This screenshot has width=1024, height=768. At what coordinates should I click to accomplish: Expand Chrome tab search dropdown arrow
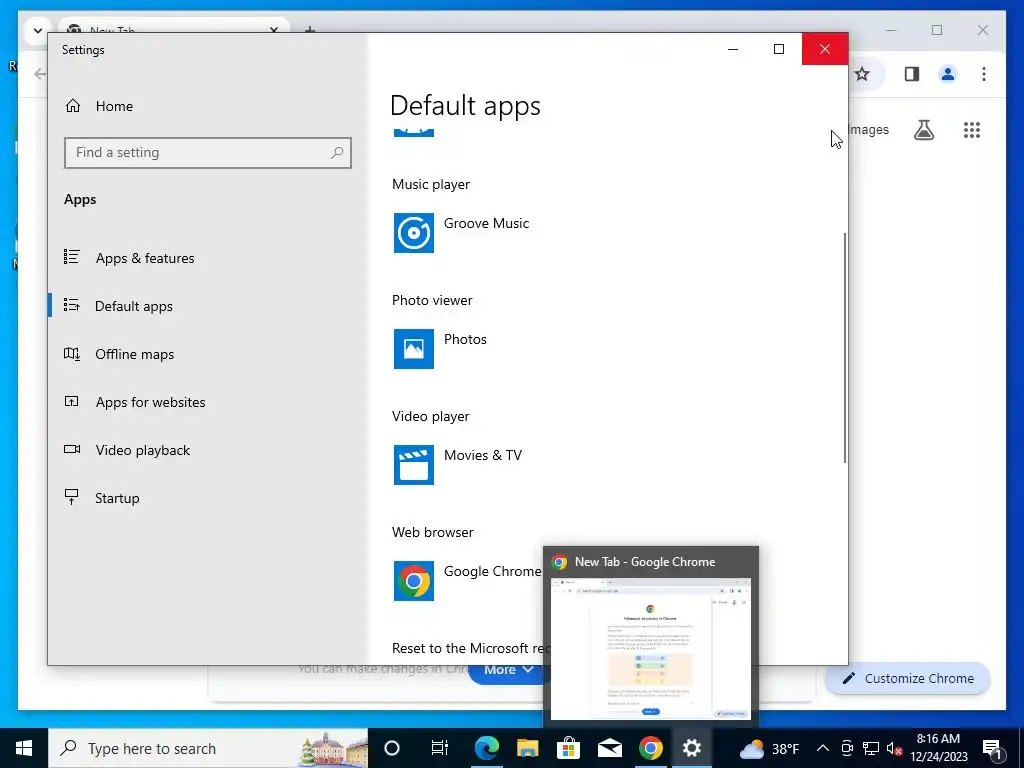tap(38, 30)
